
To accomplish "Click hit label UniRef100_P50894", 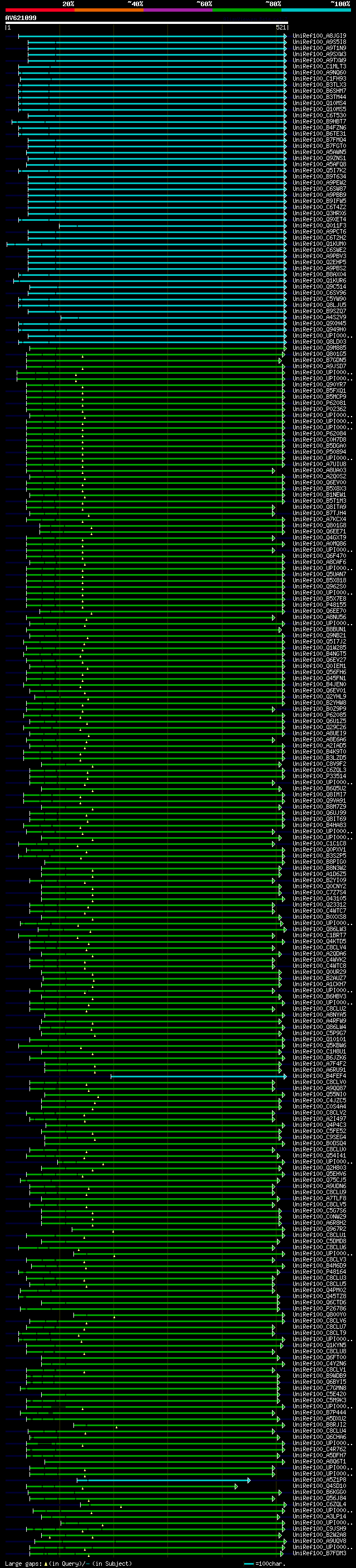I will point(319,452).
